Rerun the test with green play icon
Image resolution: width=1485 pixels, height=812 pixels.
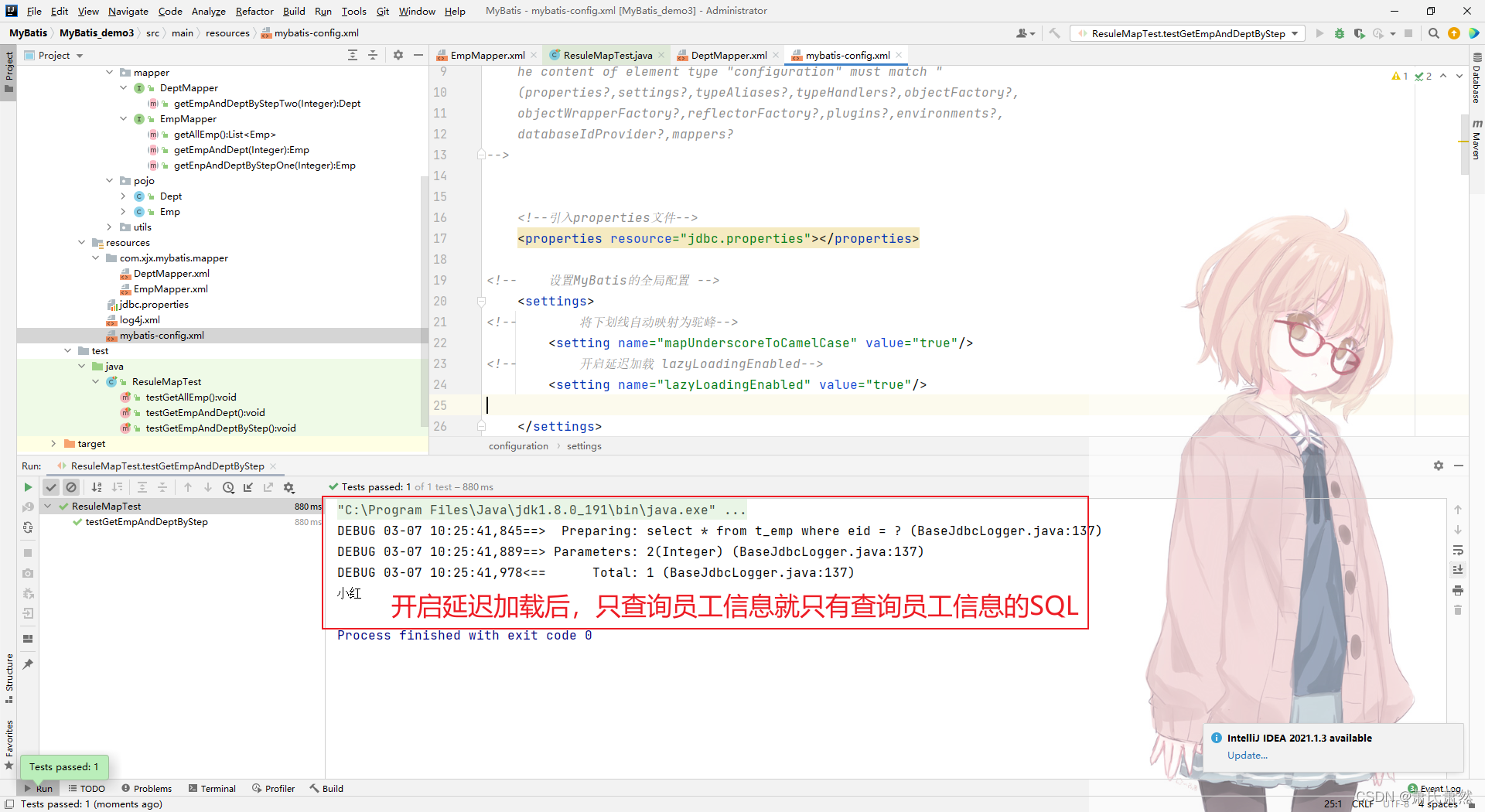(28, 487)
